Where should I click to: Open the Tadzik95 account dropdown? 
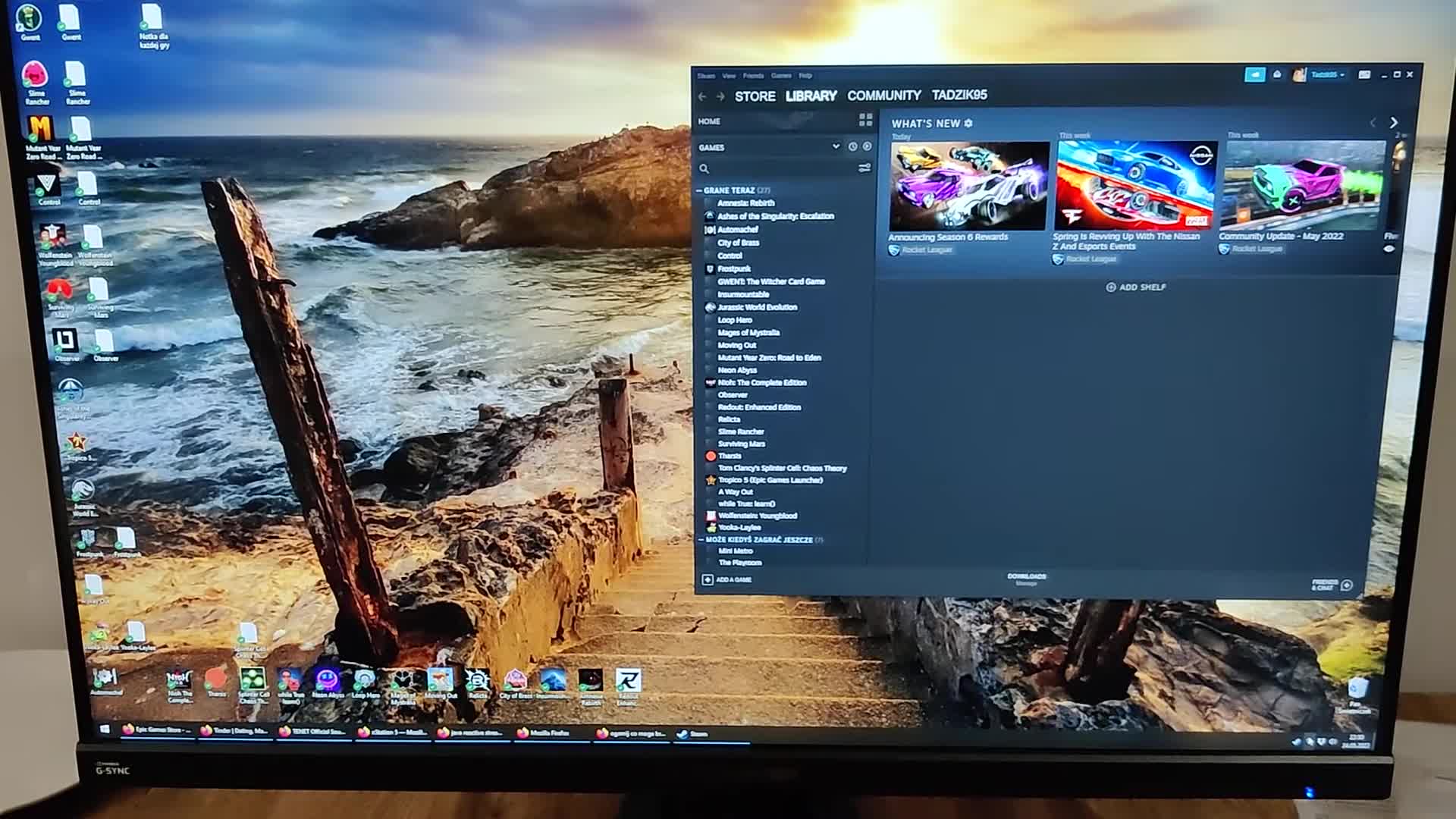click(x=1327, y=75)
